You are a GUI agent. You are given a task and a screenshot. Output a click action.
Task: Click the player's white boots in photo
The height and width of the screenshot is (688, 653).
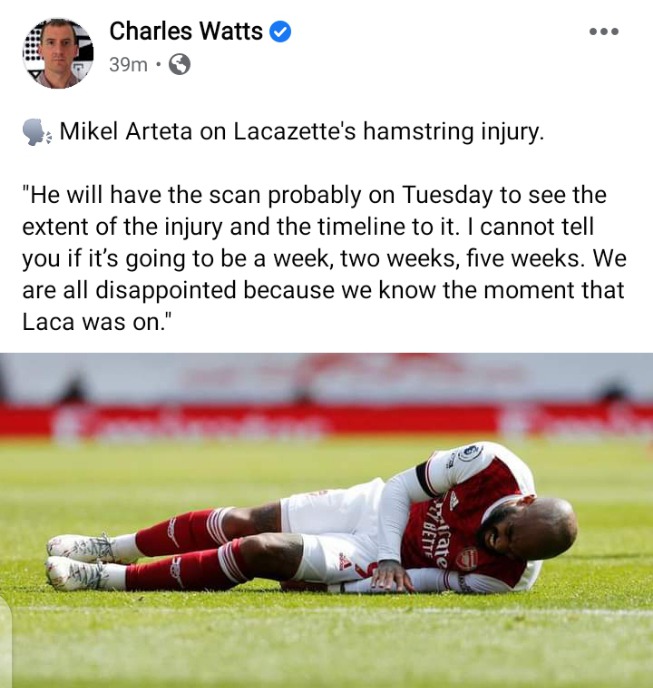tap(80, 562)
